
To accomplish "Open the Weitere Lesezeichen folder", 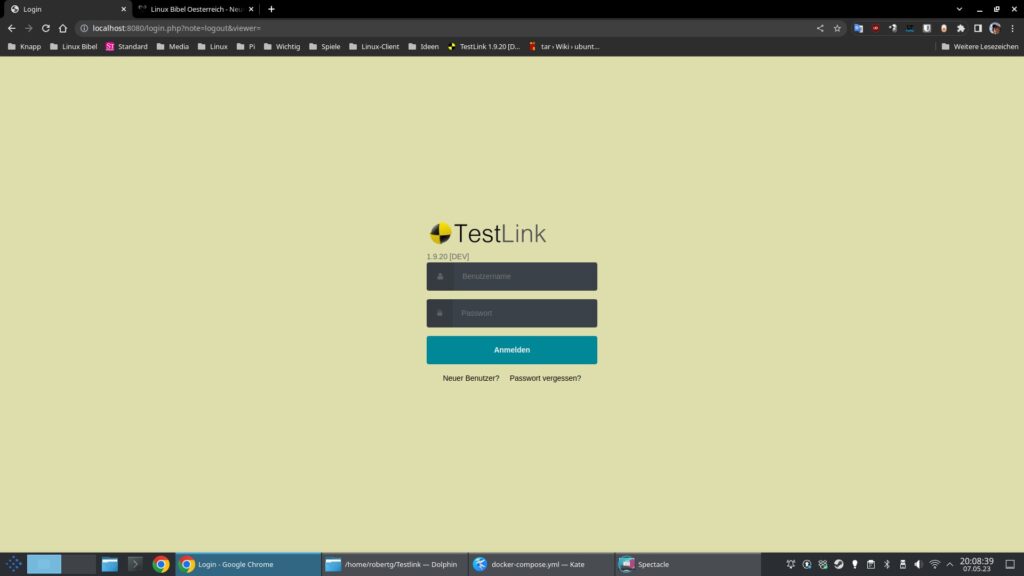I will tap(980, 46).
